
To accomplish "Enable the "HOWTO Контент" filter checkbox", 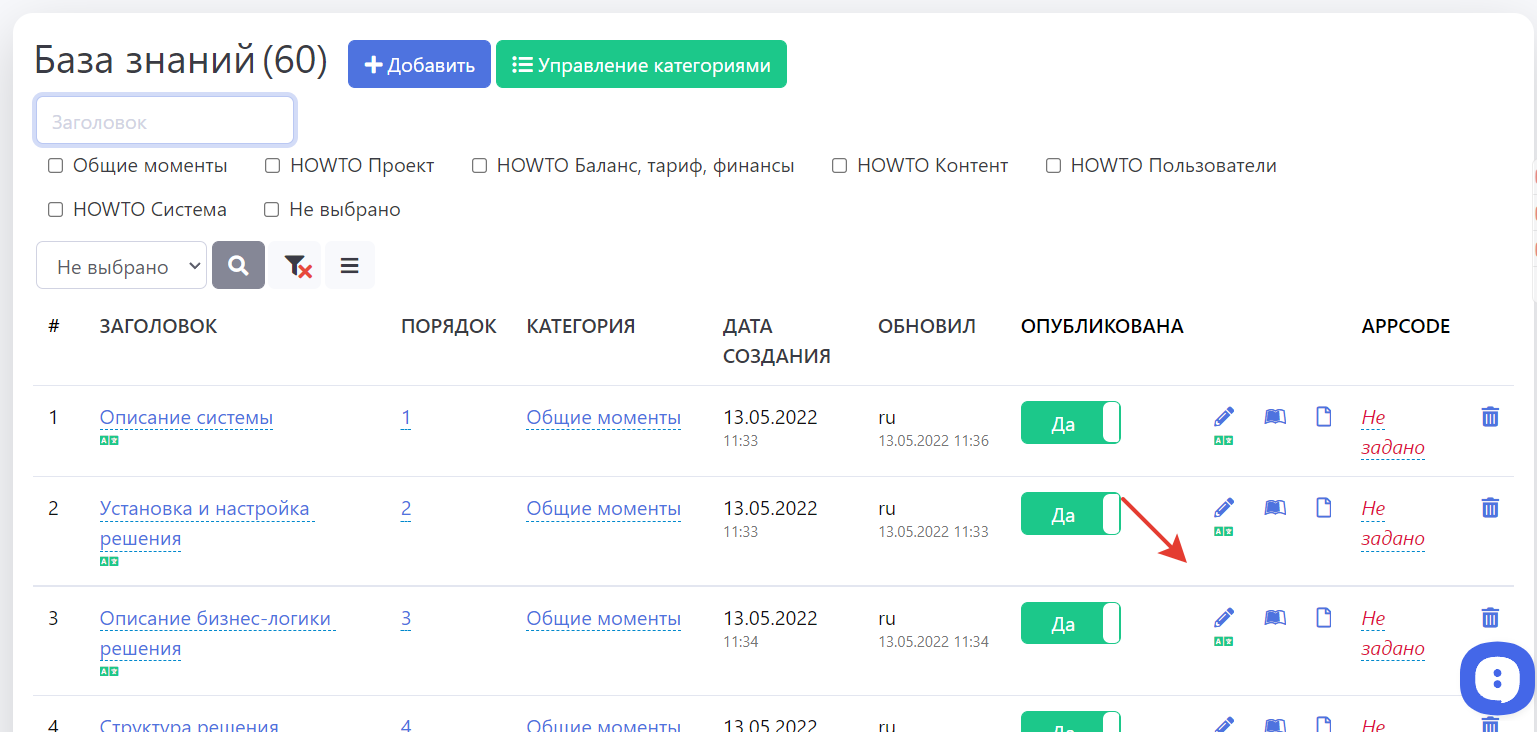I will coord(840,166).
